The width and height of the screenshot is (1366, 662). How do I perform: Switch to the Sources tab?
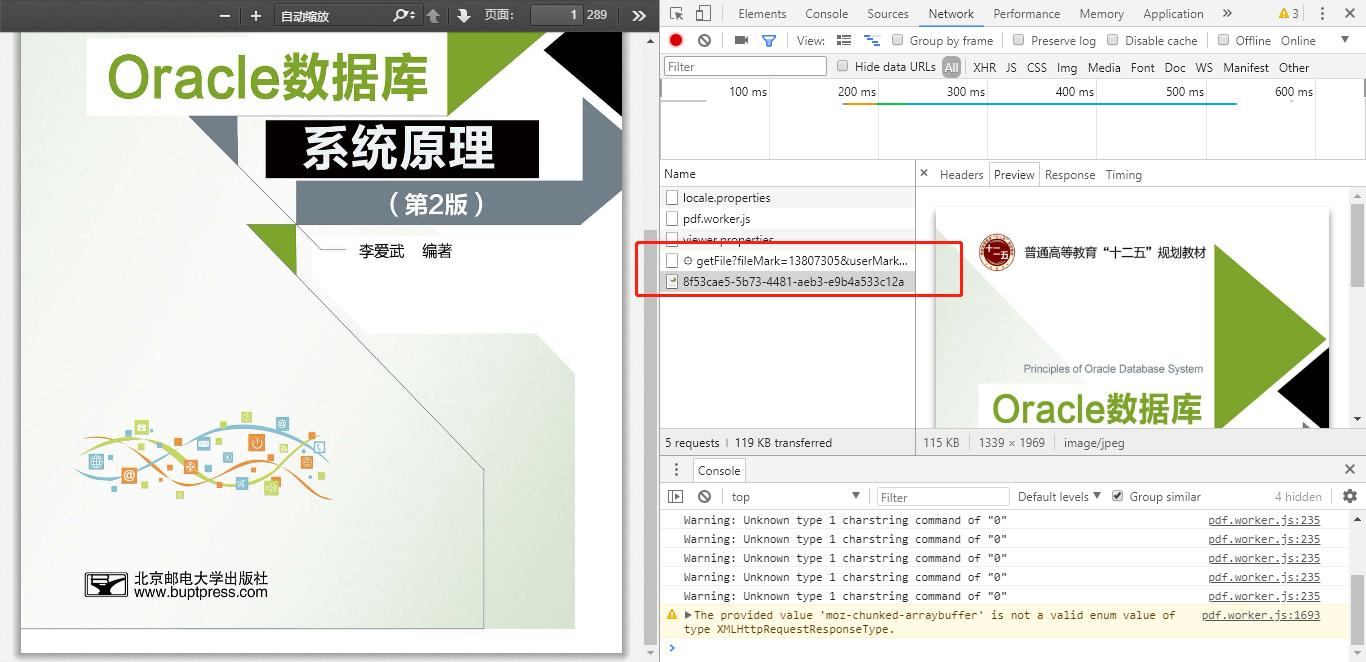click(x=887, y=14)
